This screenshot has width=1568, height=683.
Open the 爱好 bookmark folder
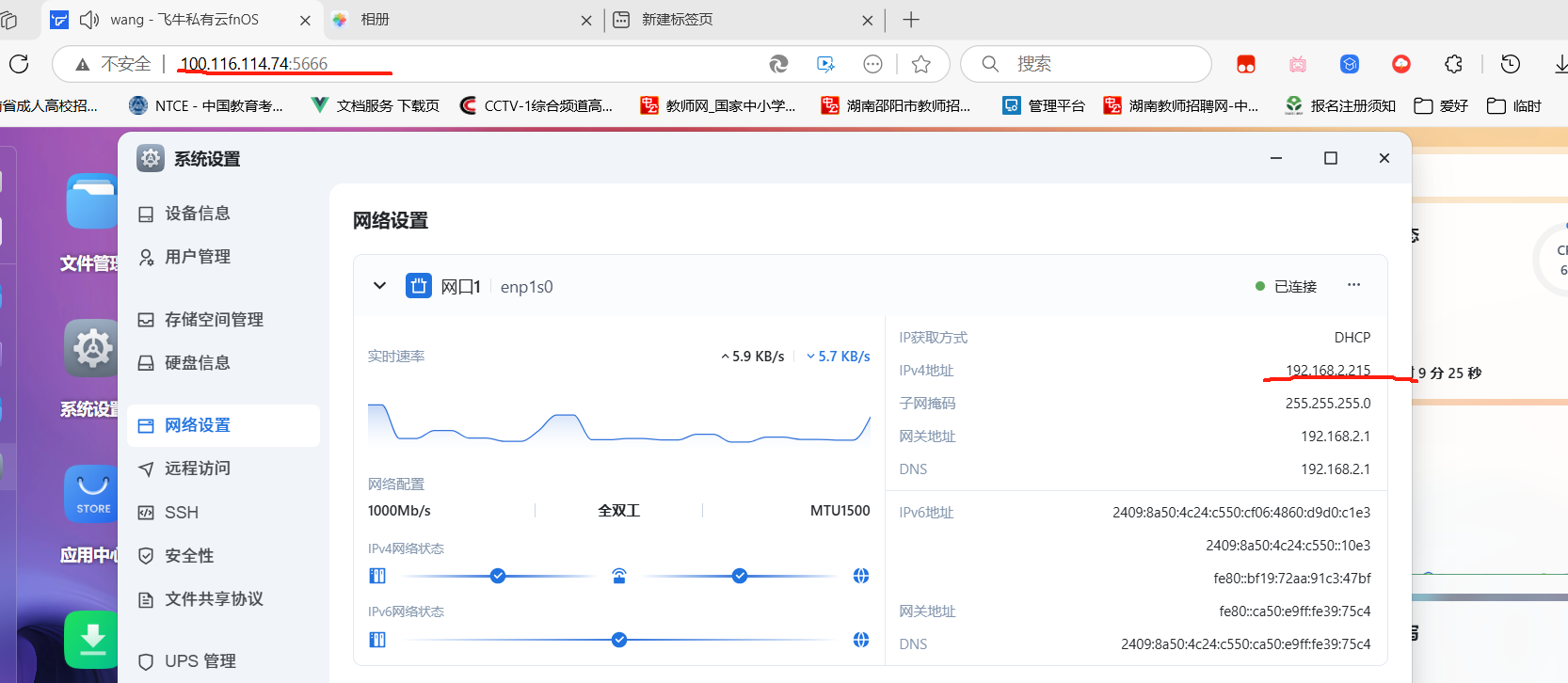click(1441, 105)
